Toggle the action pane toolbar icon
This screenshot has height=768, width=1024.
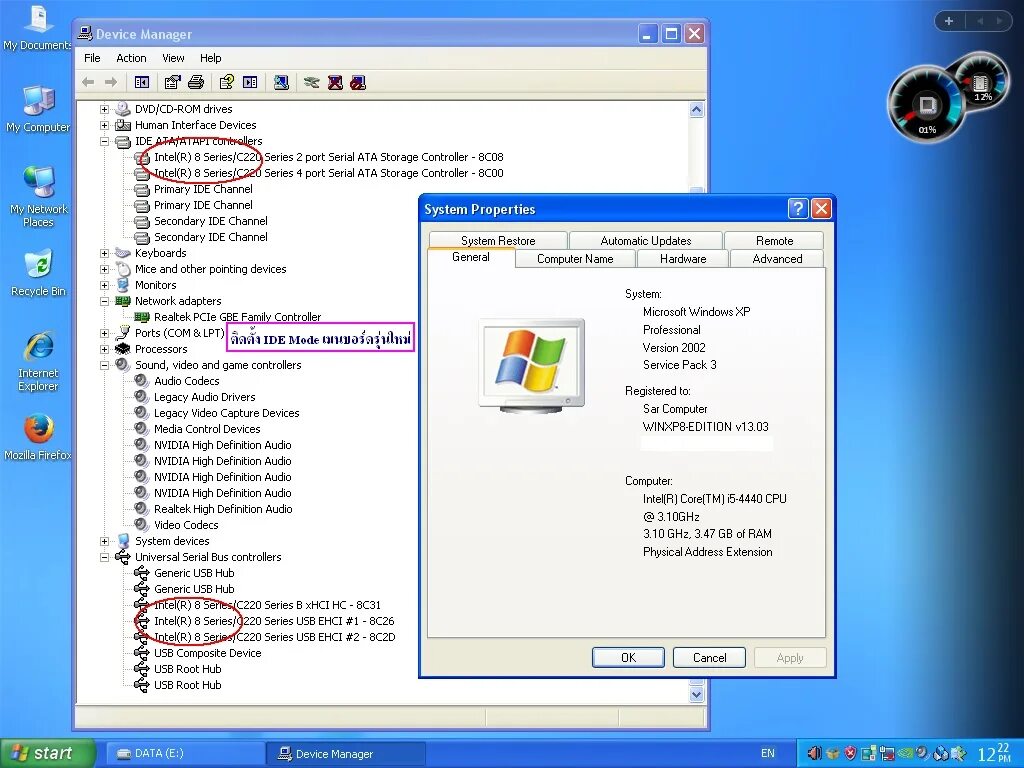point(250,82)
